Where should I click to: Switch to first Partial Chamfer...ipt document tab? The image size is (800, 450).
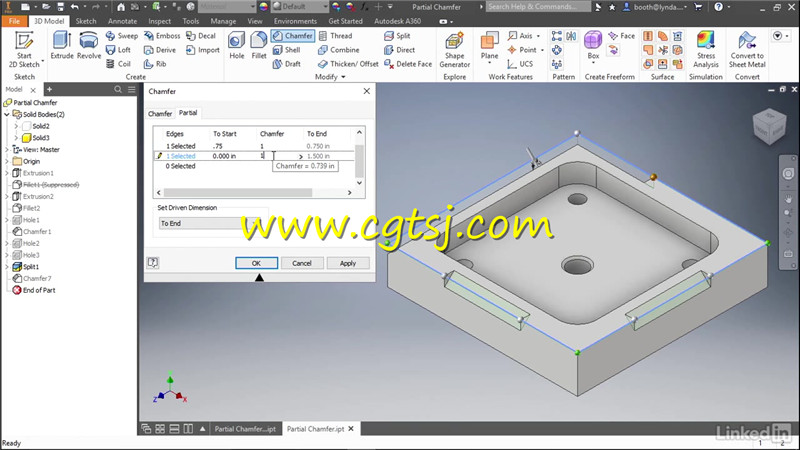click(245, 429)
